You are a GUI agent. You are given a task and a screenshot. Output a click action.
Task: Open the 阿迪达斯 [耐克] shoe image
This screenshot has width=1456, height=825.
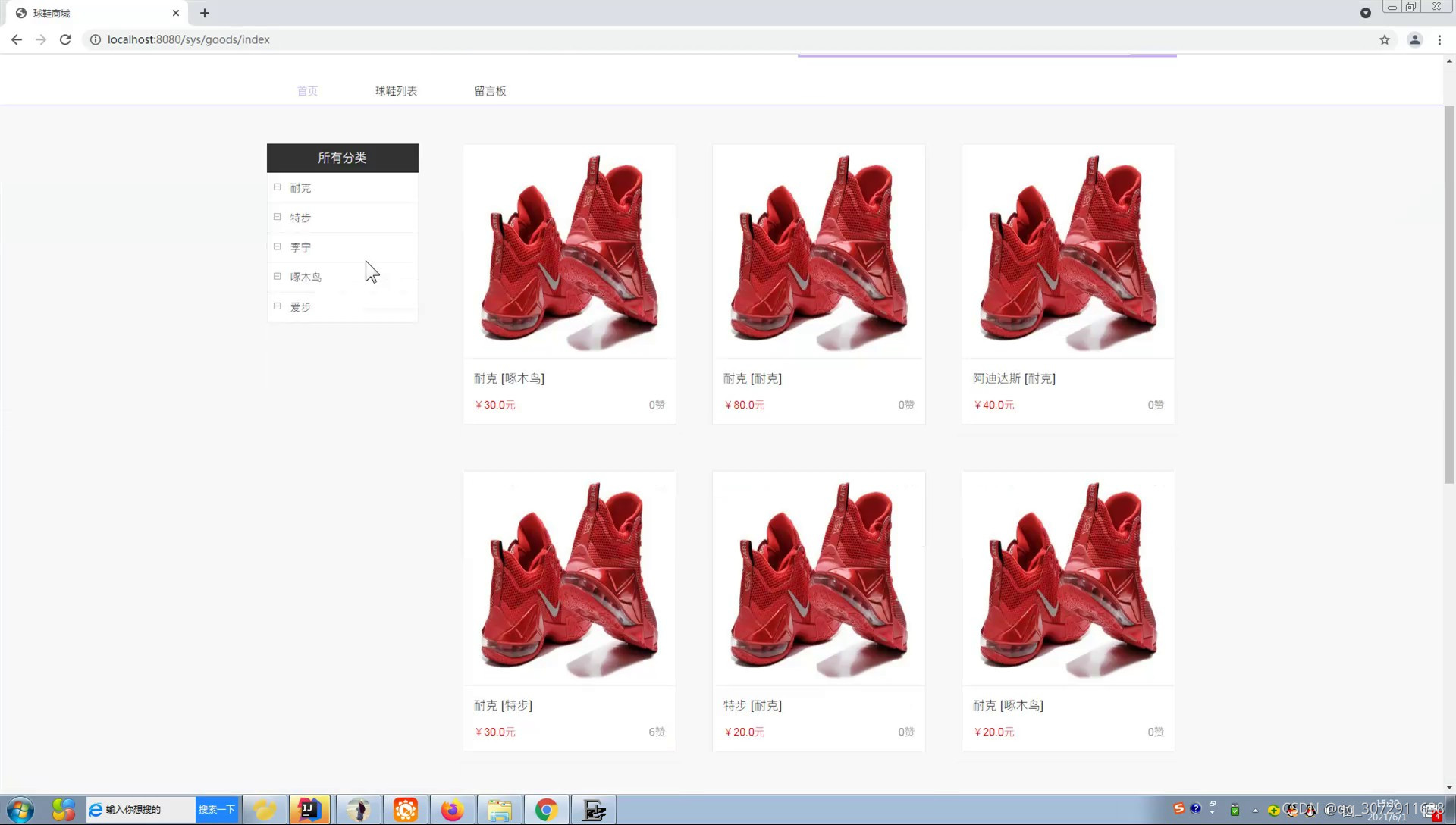tap(1068, 252)
